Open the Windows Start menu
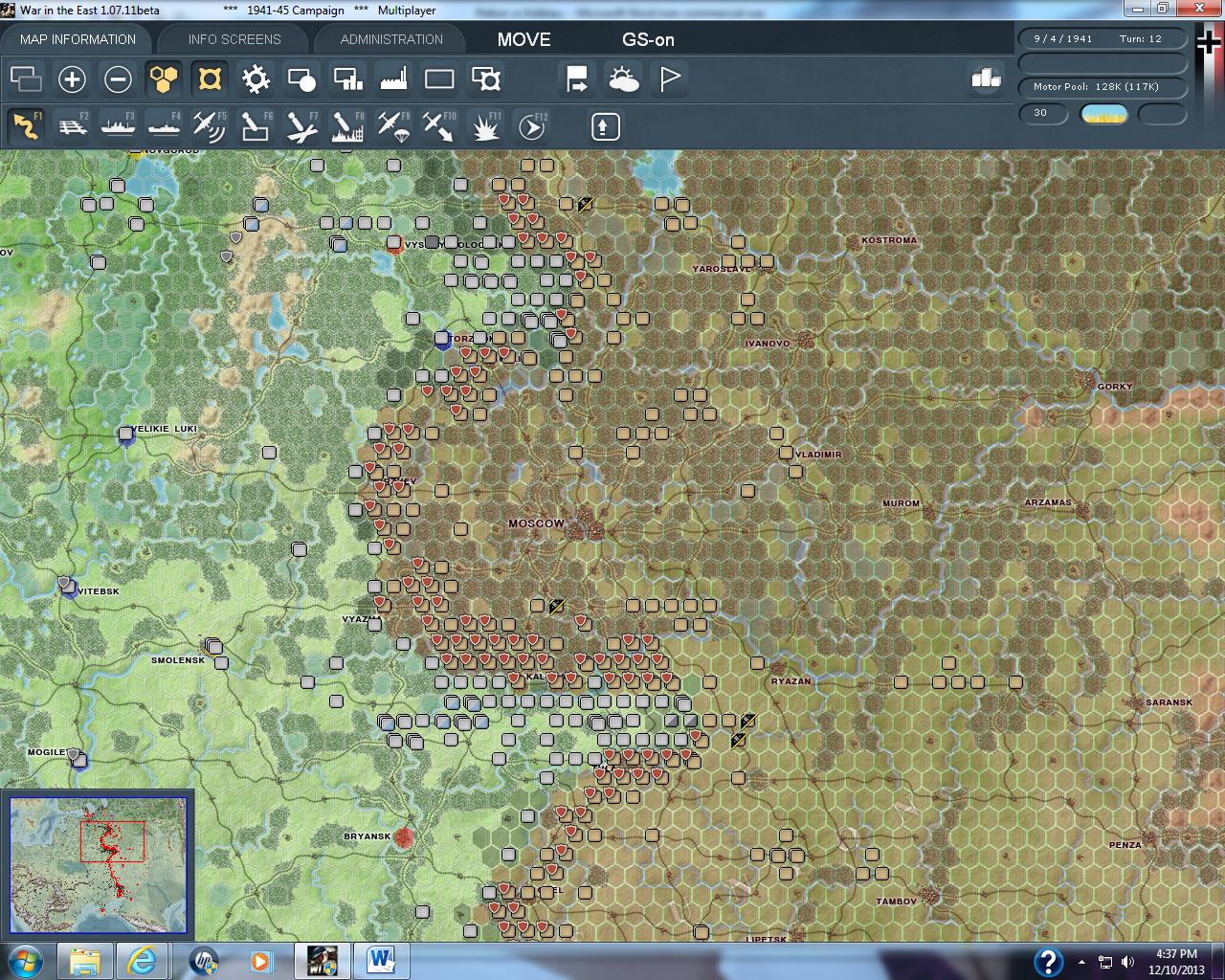The height and width of the screenshot is (980, 1225). coord(25,961)
